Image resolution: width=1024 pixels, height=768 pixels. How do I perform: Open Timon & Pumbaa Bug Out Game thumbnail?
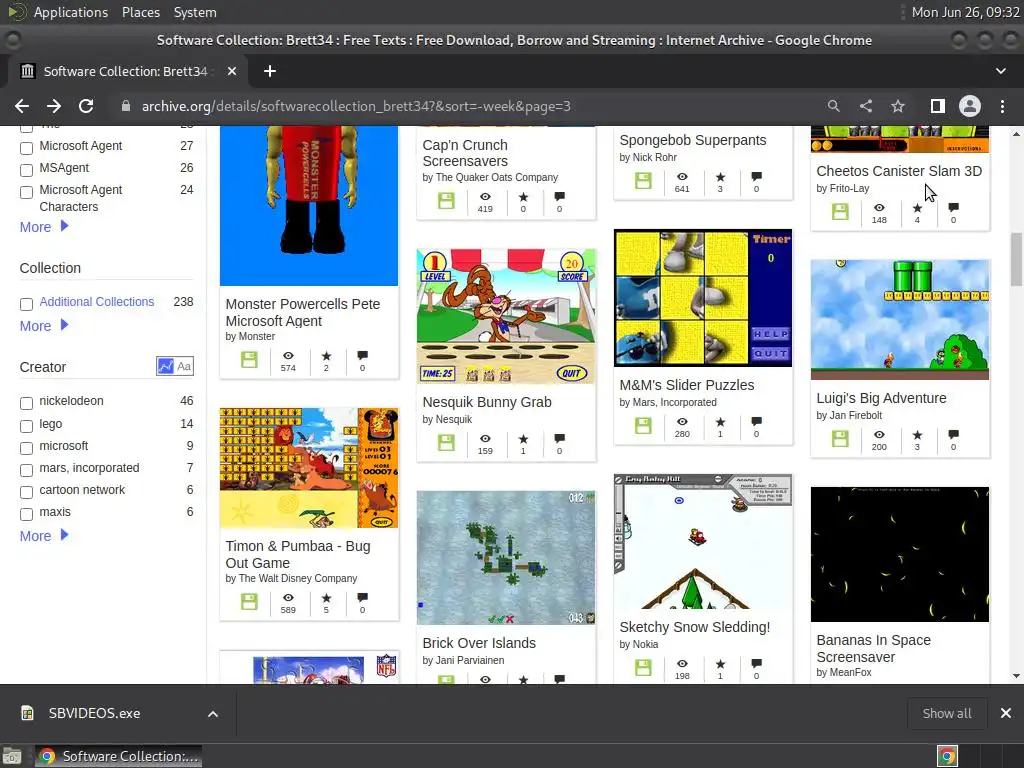point(309,468)
